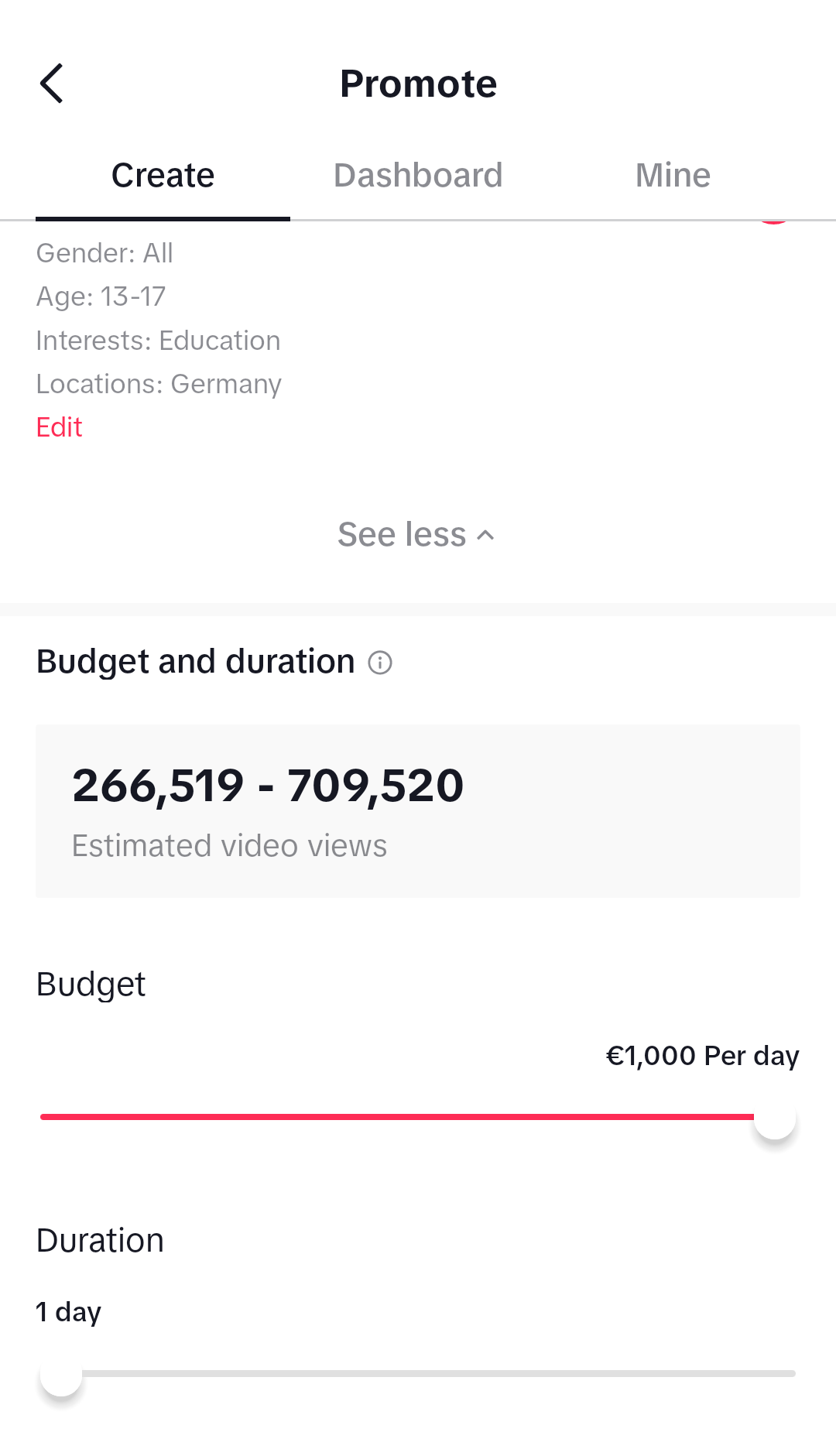Tap the €1,000 Per day amount

click(x=702, y=1056)
